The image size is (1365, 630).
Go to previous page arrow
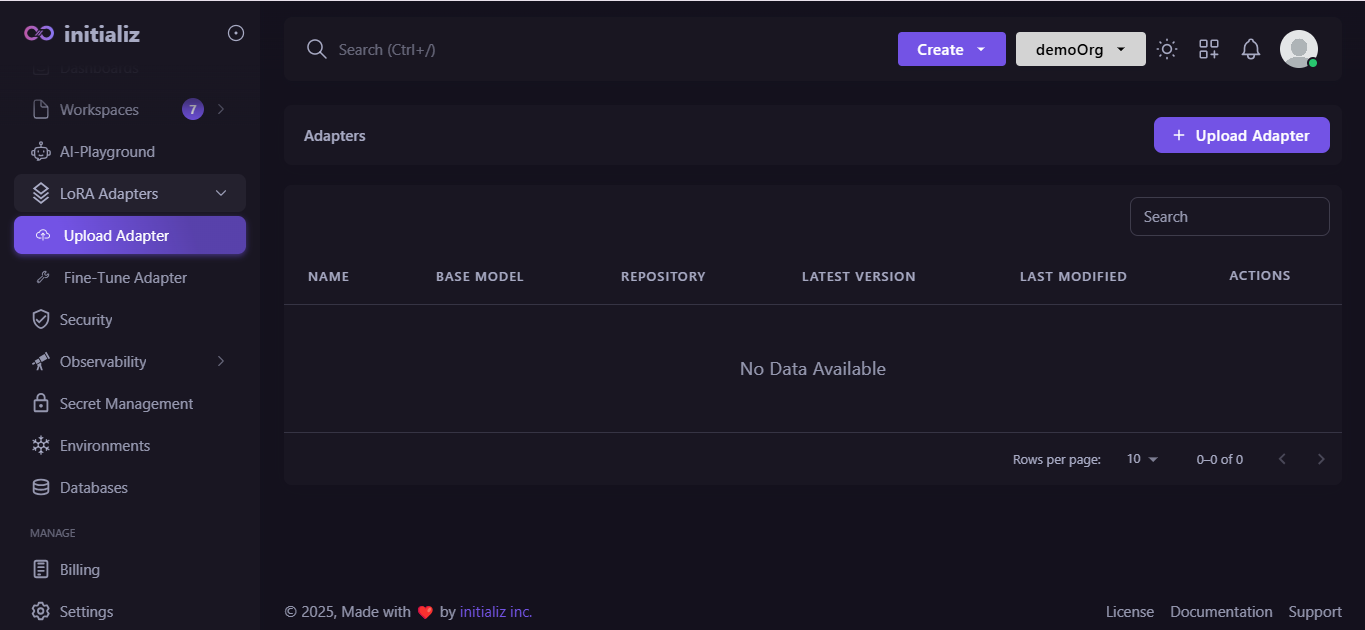pyautogui.click(x=1282, y=459)
